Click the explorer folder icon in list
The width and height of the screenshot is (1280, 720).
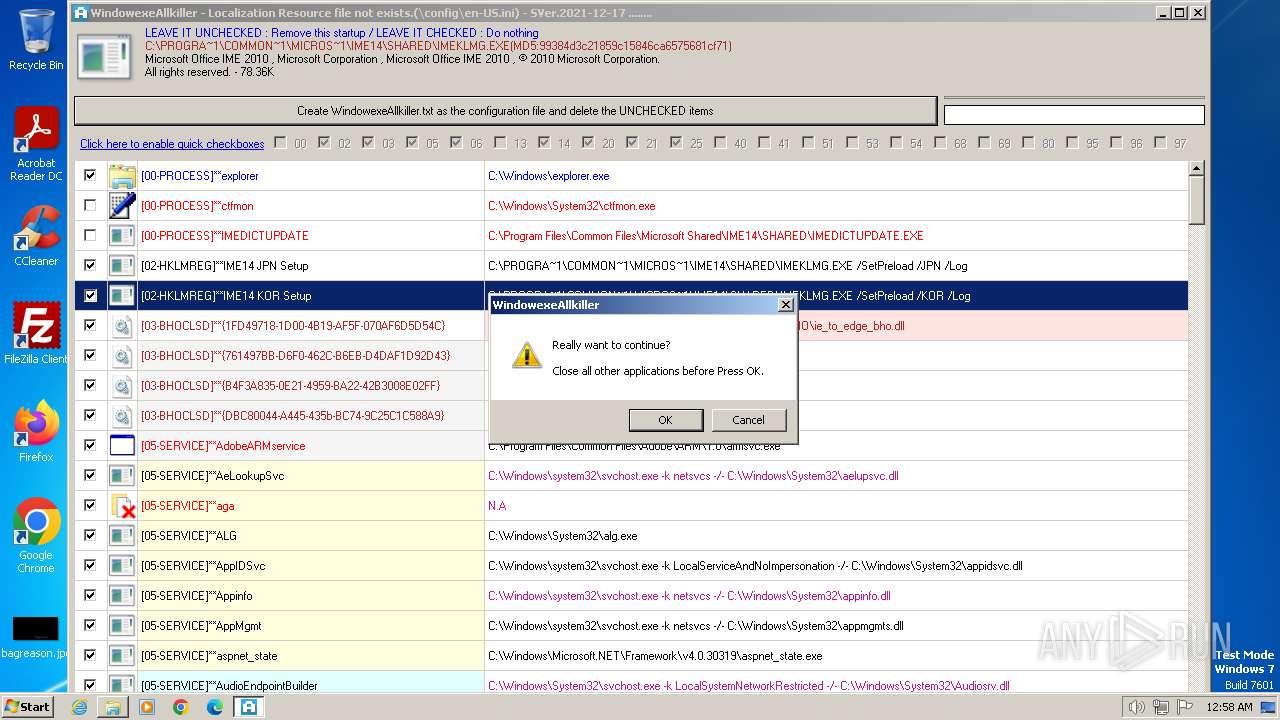pos(122,176)
